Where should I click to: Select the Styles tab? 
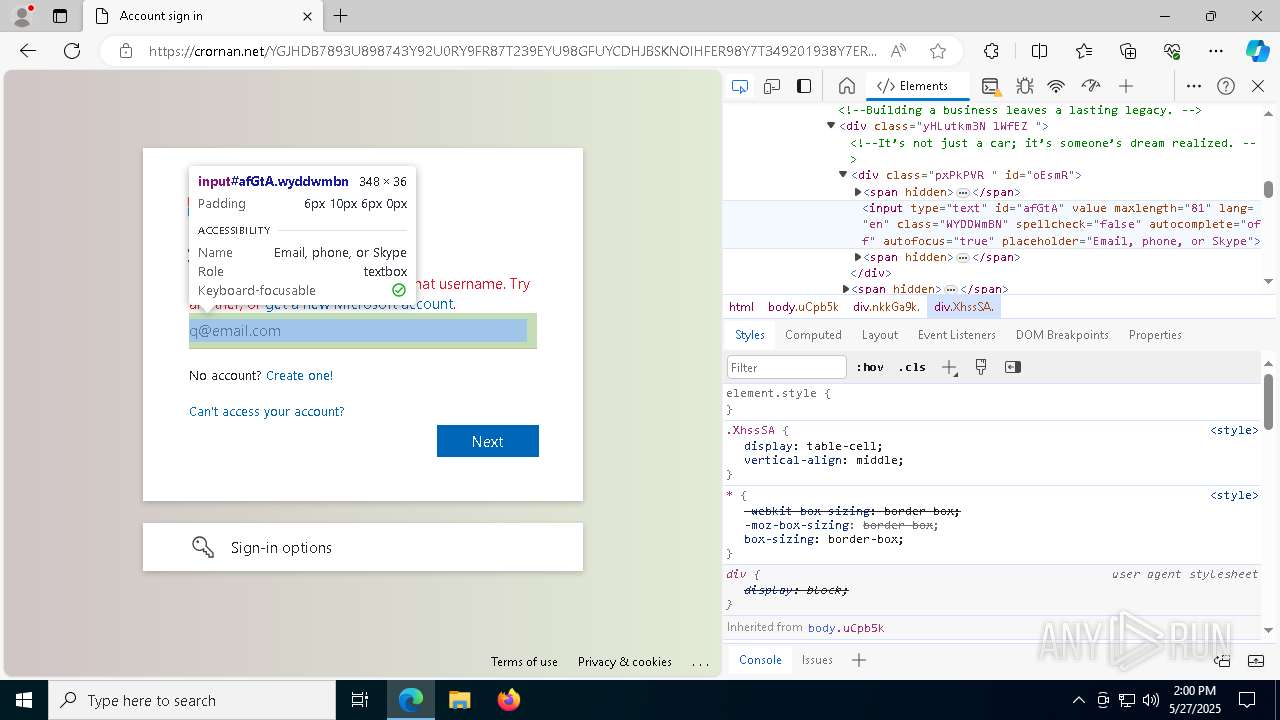[750, 335]
